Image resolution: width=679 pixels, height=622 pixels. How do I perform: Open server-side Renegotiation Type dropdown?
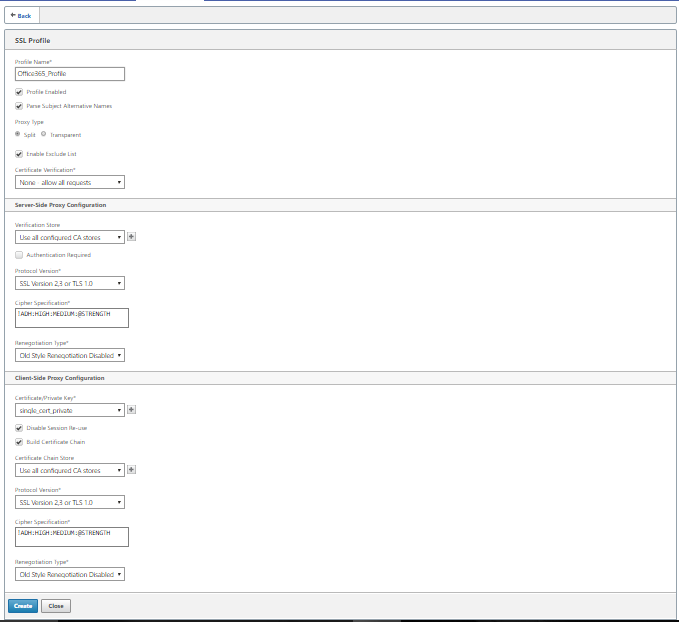[70, 355]
